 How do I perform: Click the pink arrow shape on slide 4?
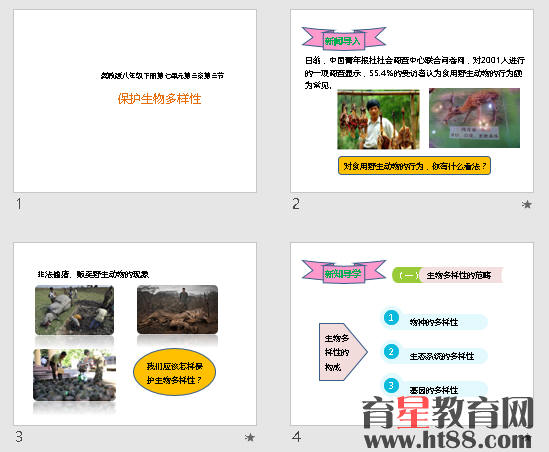pyautogui.click(x=343, y=352)
